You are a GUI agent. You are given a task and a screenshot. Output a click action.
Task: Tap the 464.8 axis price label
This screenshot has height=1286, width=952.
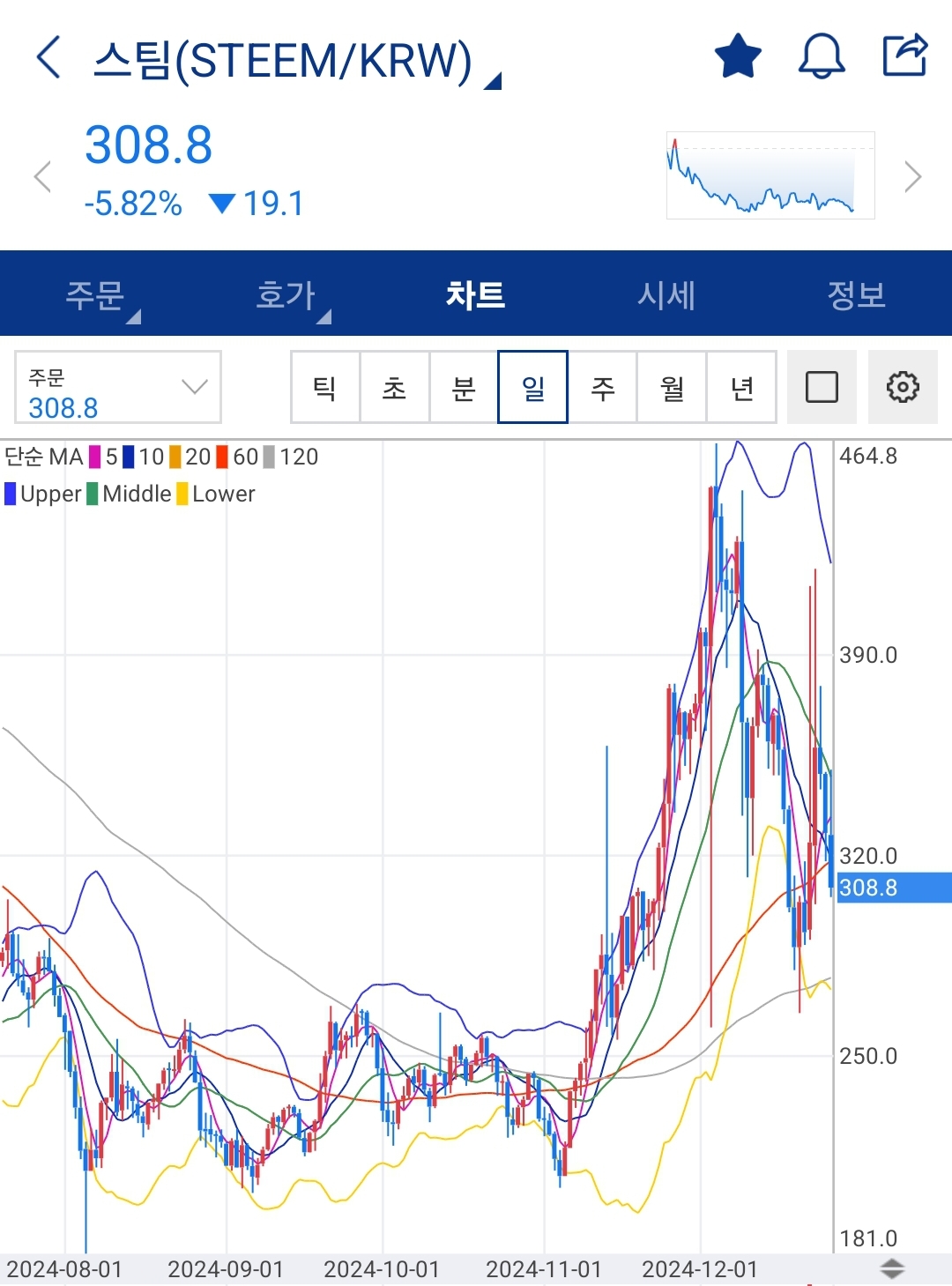click(x=868, y=456)
